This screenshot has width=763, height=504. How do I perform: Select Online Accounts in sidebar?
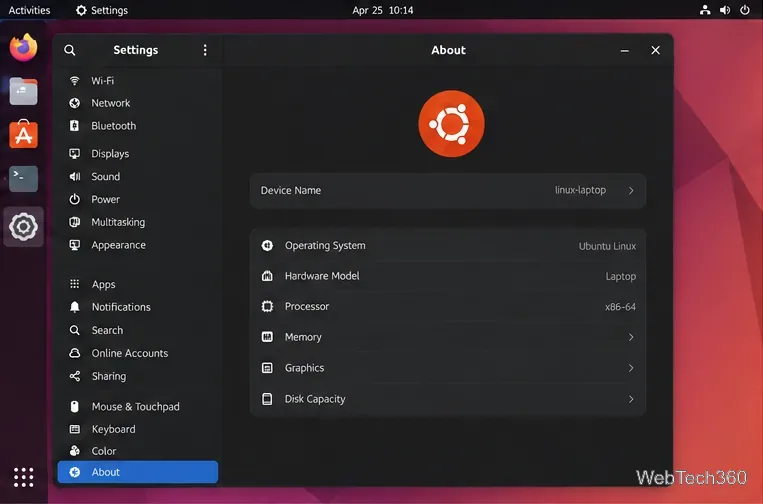138,353
